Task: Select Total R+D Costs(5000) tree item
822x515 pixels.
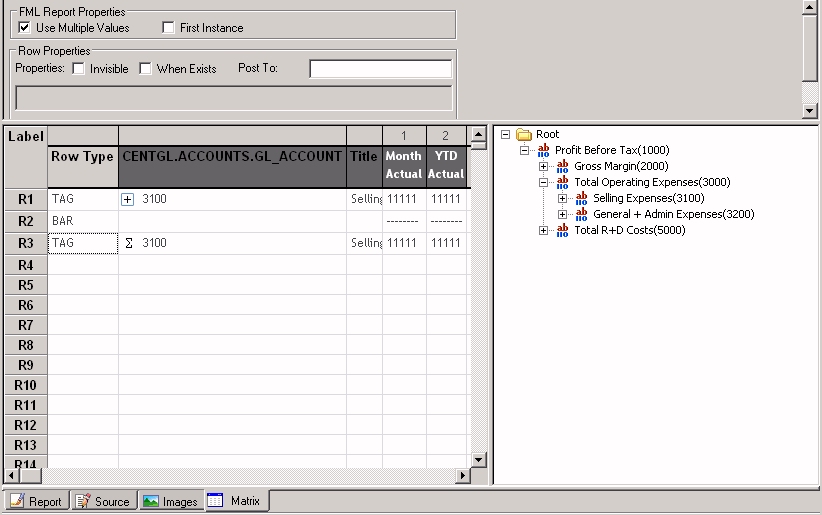Action: tap(630, 230)
